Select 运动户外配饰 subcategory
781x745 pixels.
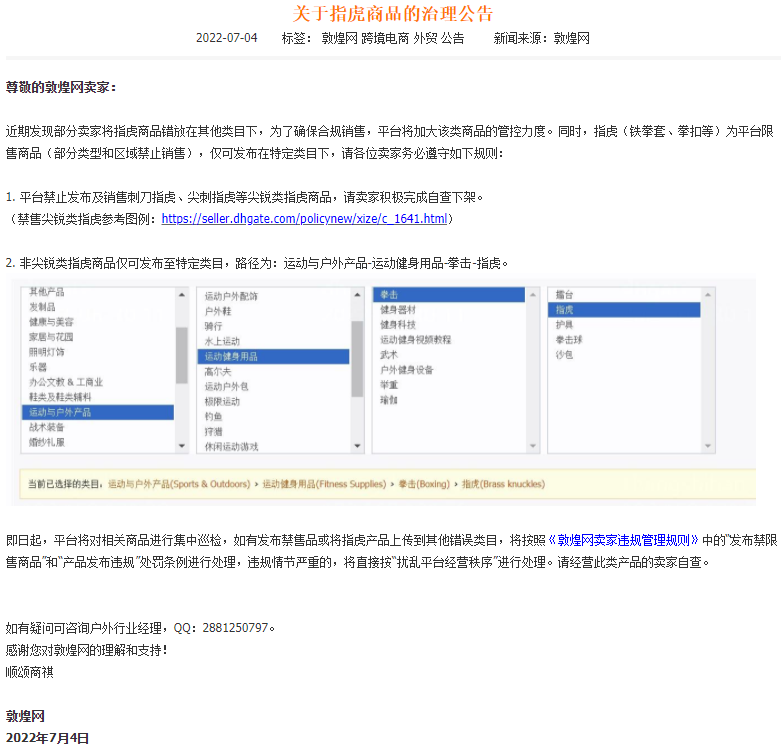tap(231, 296)
